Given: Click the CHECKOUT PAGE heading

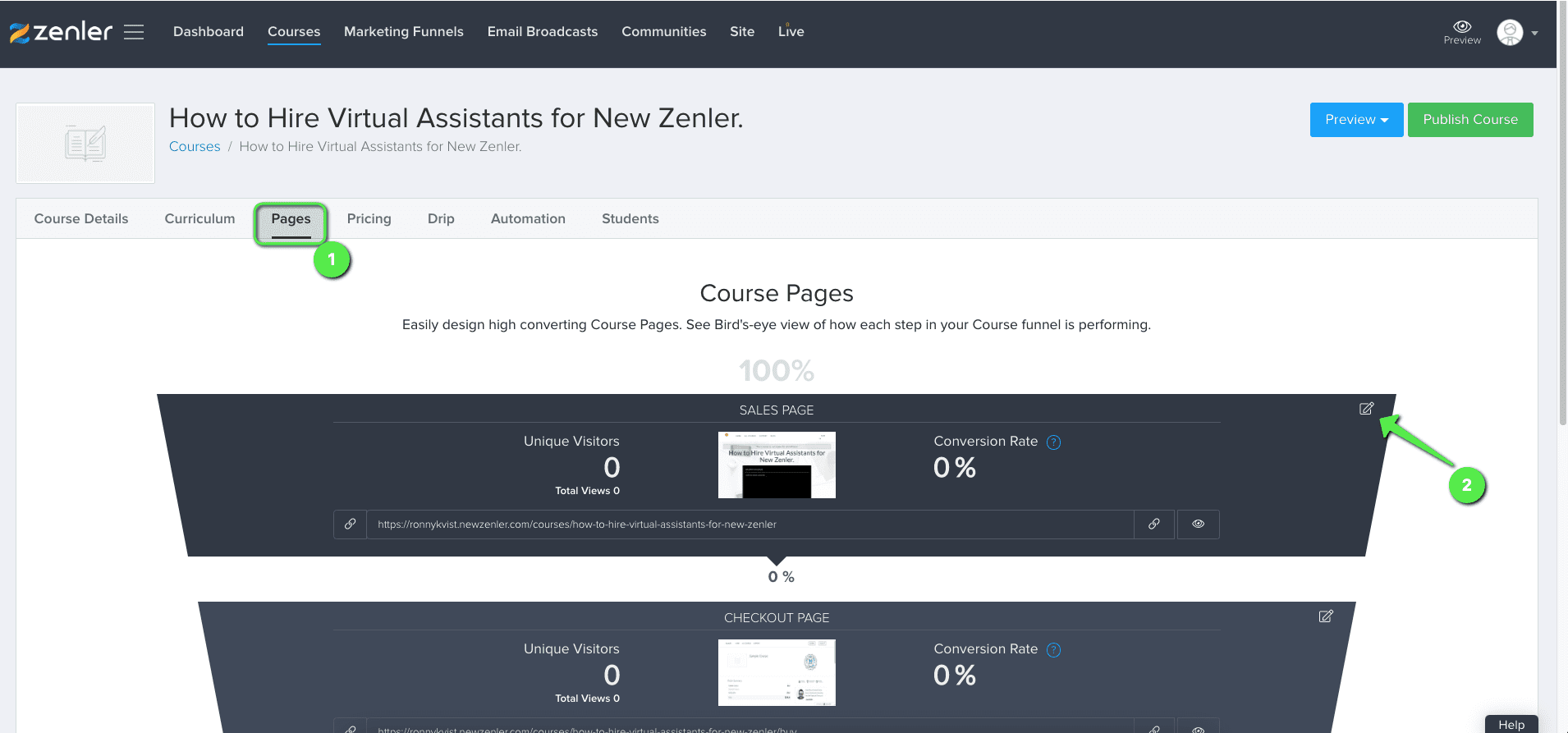Looking at the screenshot, I should click(x=777, y=618).
